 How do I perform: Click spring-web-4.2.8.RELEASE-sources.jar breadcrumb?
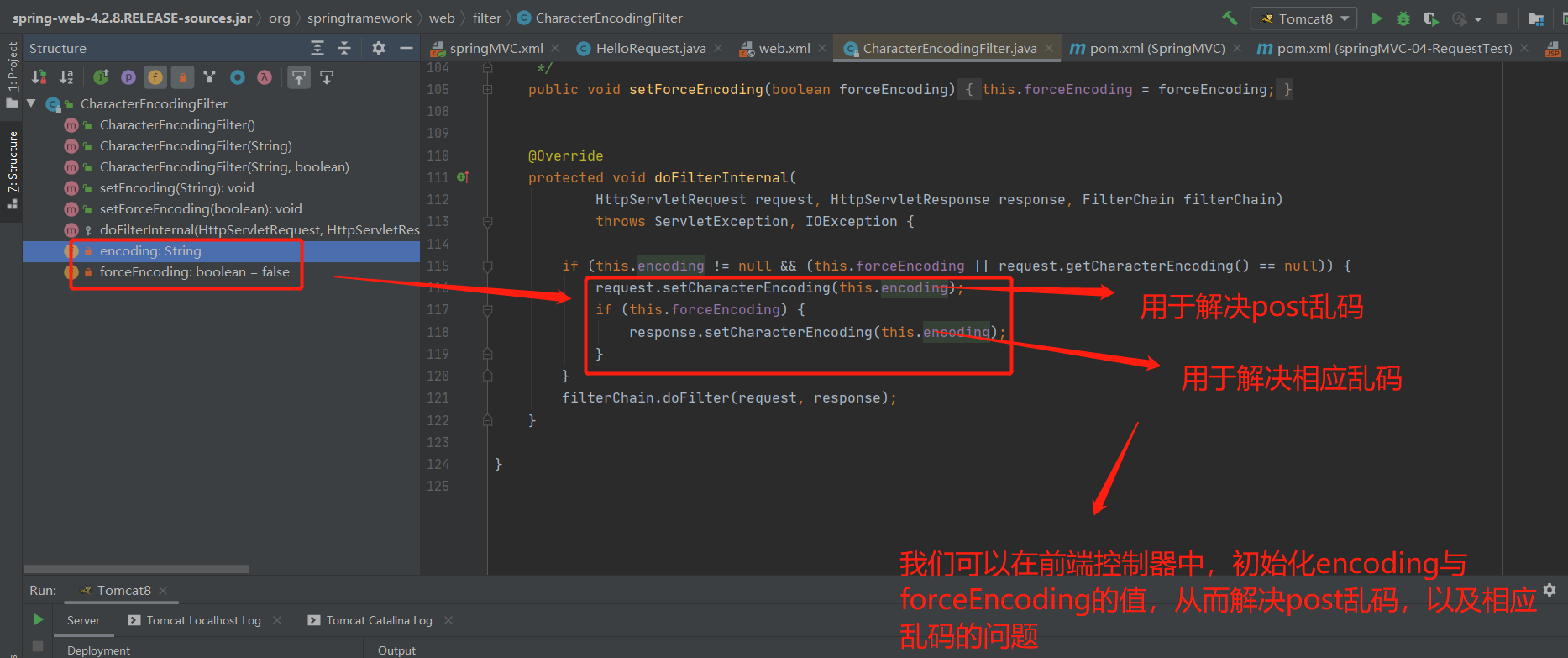132,18
